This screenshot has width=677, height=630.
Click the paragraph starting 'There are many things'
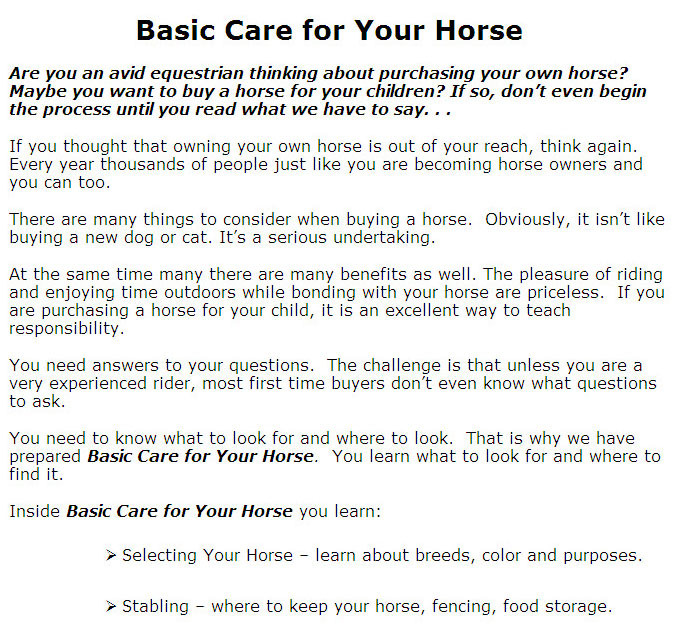[x=337, y=228]
